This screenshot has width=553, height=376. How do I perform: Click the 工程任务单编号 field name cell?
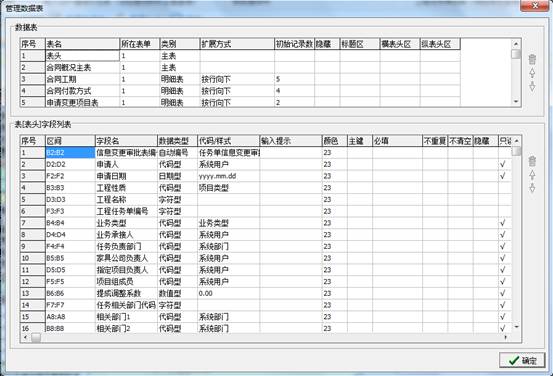pyautogui.click(x=126, y=211)
